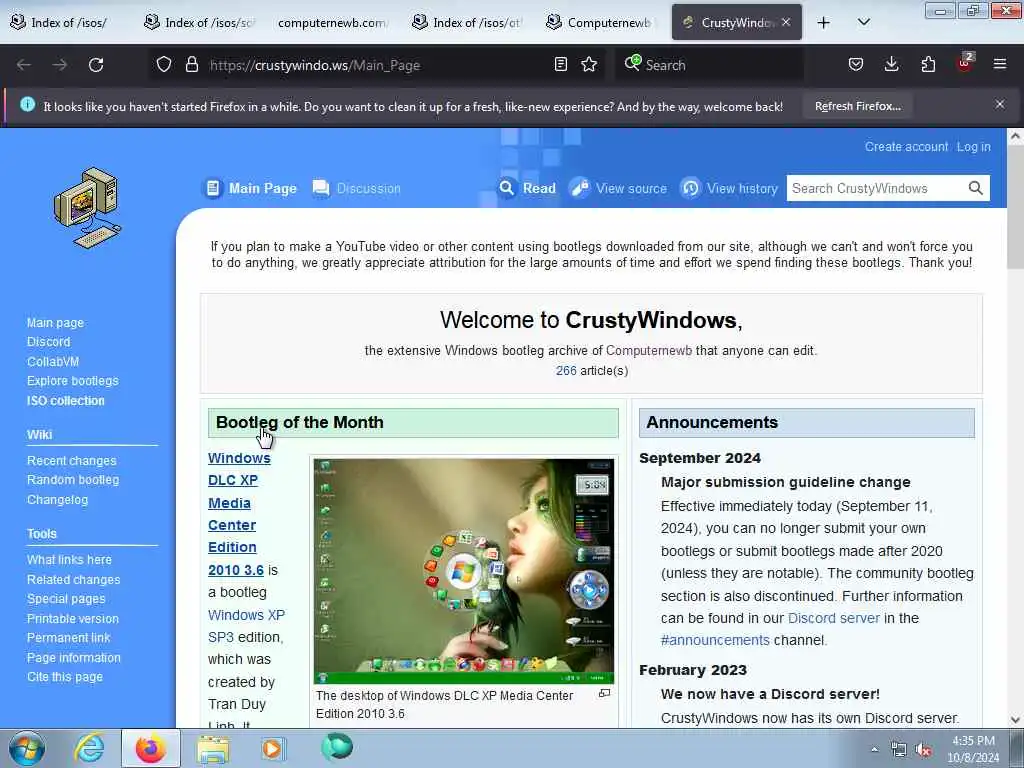
Task: Close the CrustyWindows tab
Action: 786,22
